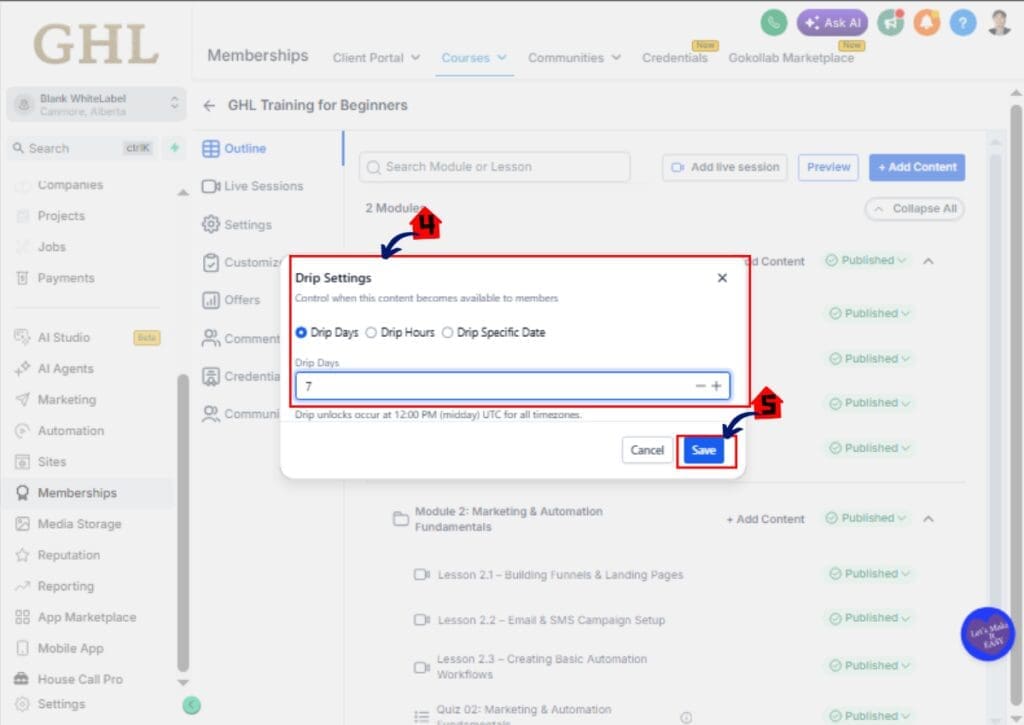Open the Courses dropdown

click(473, 58)
